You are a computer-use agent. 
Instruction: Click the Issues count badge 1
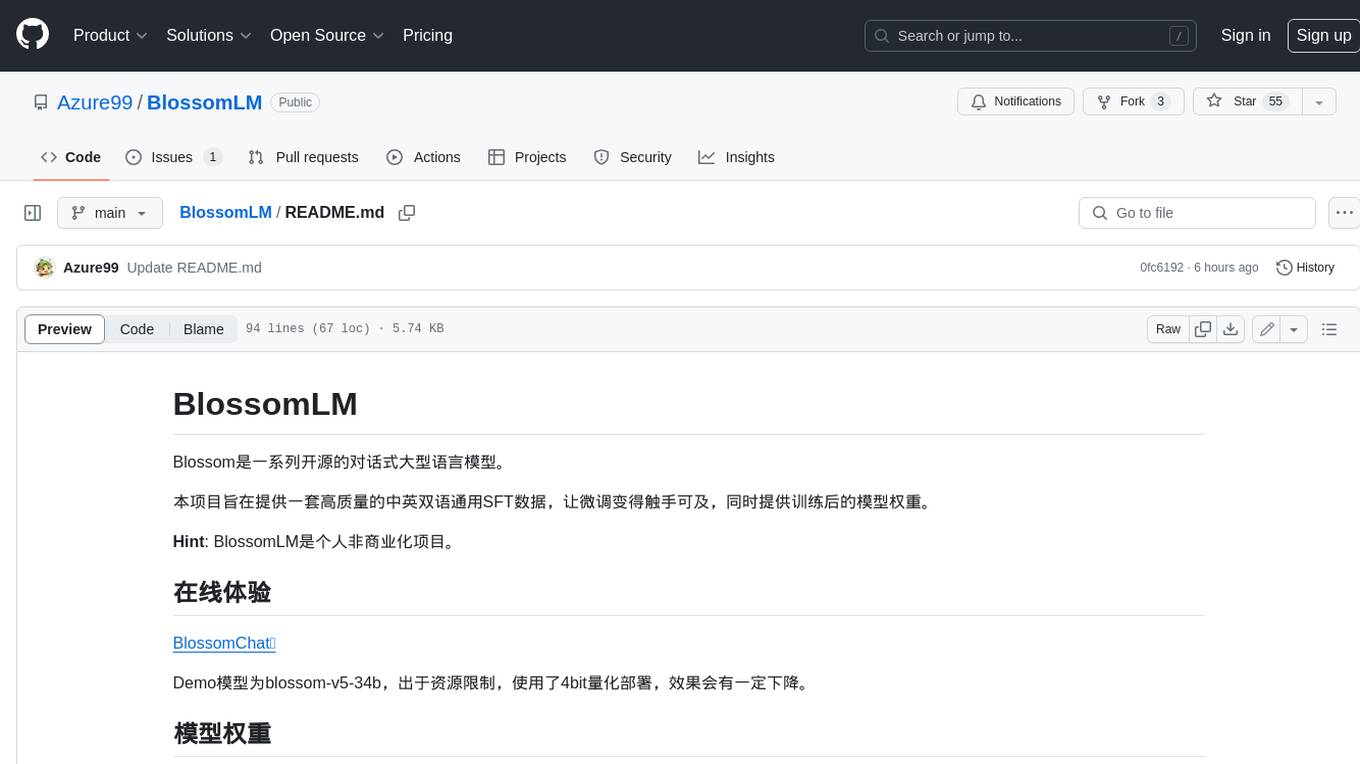coord(212,157)
